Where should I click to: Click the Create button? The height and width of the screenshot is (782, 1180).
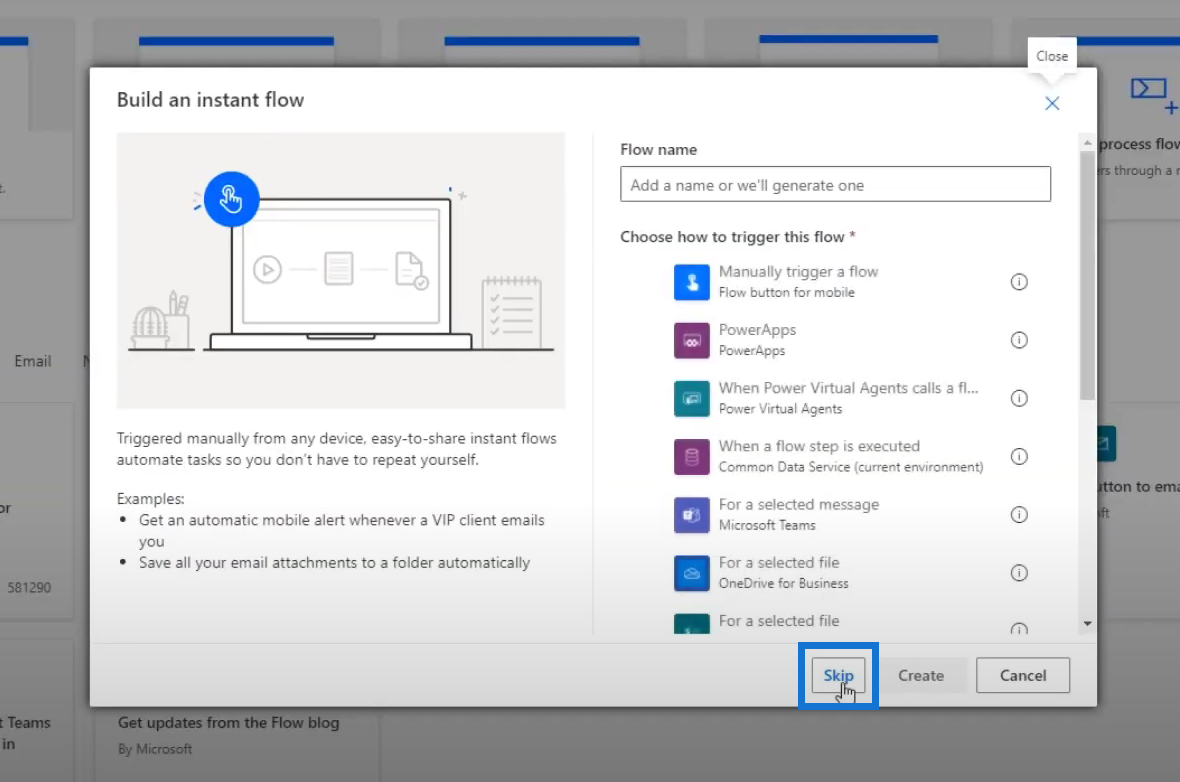[920, 675]
